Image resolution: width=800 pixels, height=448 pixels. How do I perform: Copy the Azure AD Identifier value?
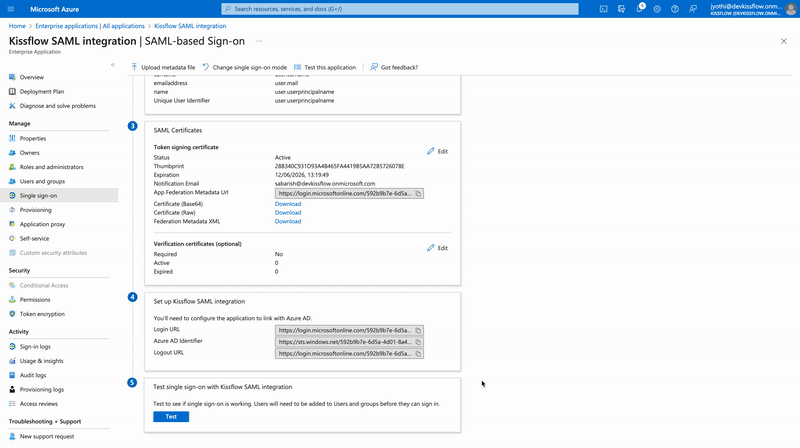pos(418,342)
